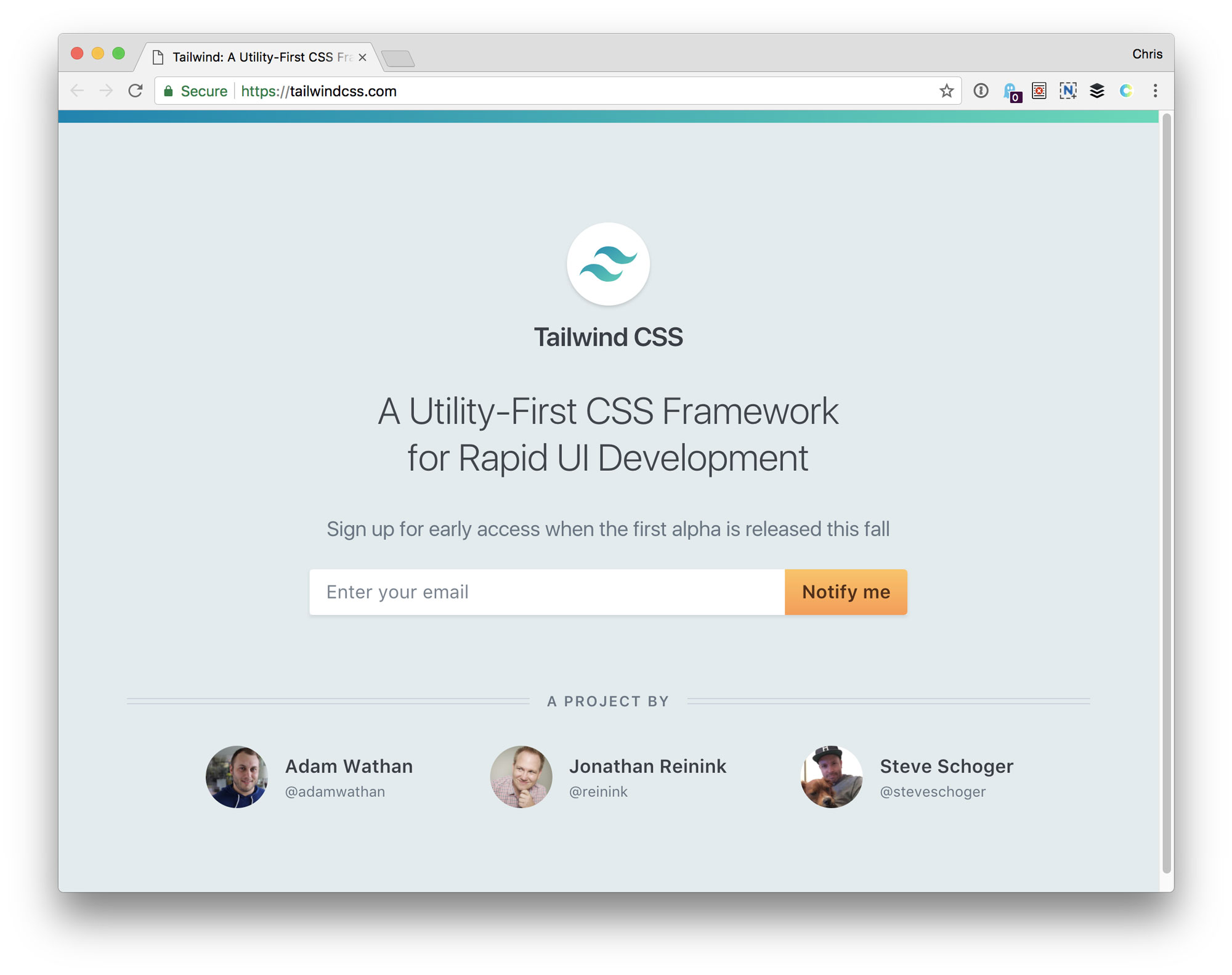Open the Ghostery ghost extension
The height and width of the screenshot is (975, 1232).
[x=1011, y=92]
